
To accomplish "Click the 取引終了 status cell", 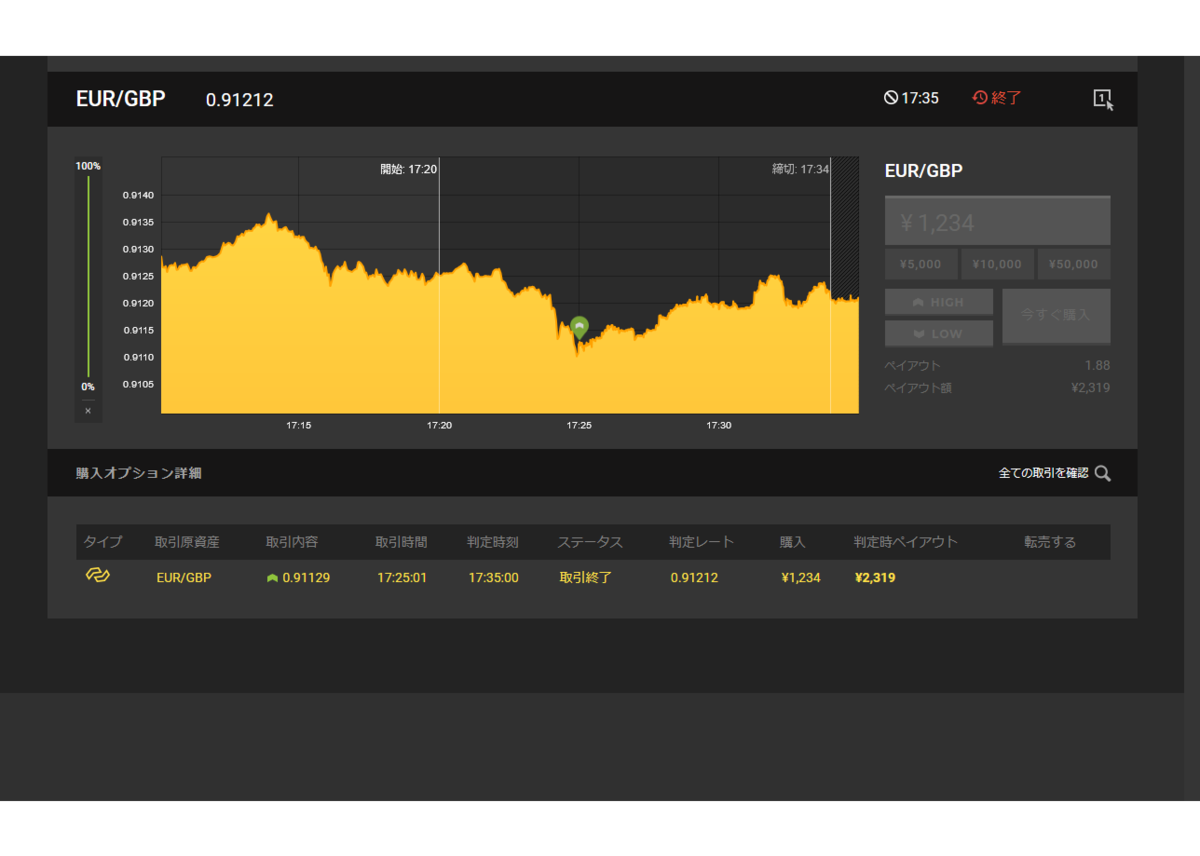I will 586,578.
